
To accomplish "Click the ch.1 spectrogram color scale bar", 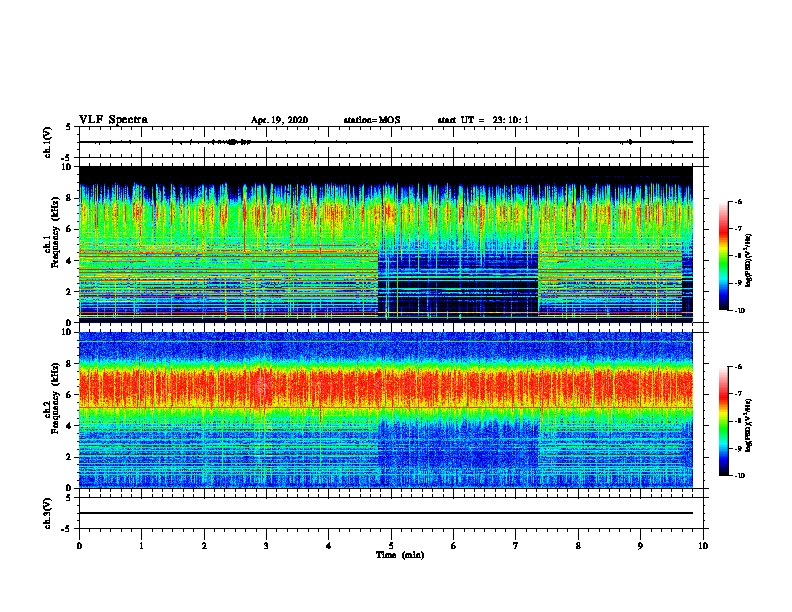I will coord(723,256).
